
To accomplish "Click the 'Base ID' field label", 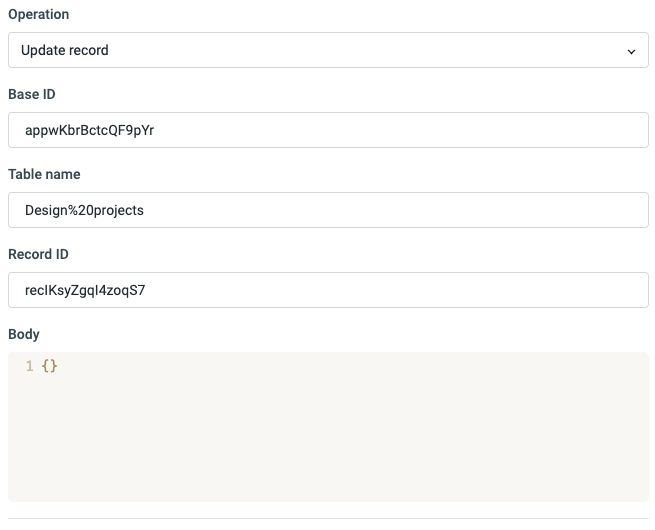I will (x=33, y=94).
